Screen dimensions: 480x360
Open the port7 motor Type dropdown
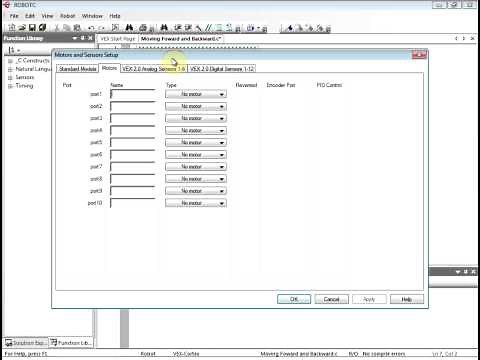(196, 167)
